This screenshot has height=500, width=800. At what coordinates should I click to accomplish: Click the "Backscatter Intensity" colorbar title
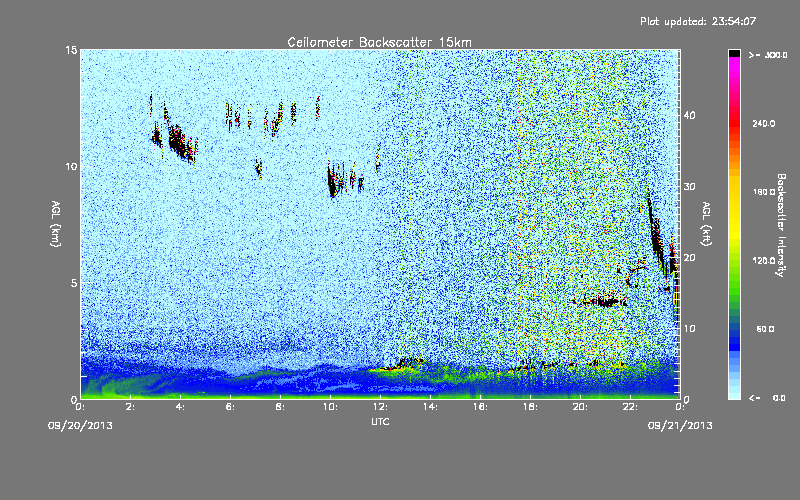pyautogui.click(x=781, y=225)
